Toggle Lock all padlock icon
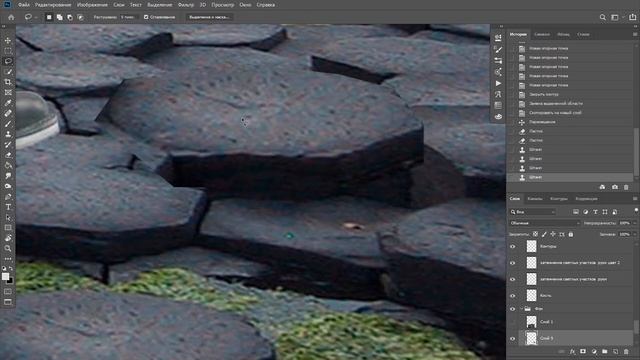The width and height of the screenshot is (640, 360). pyautogui.click(x=571, y=234)
